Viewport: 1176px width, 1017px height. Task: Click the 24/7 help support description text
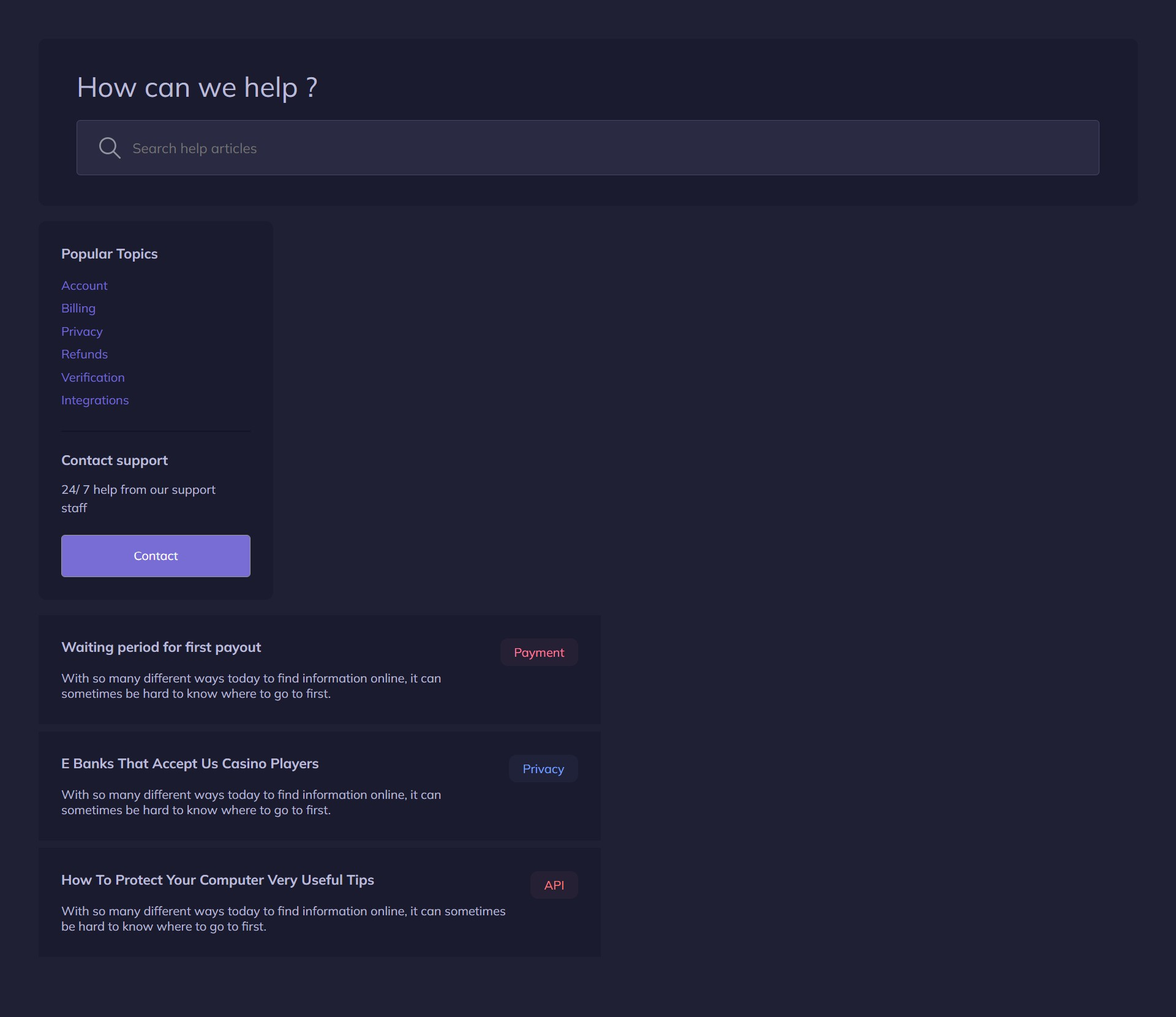[138, 498]
